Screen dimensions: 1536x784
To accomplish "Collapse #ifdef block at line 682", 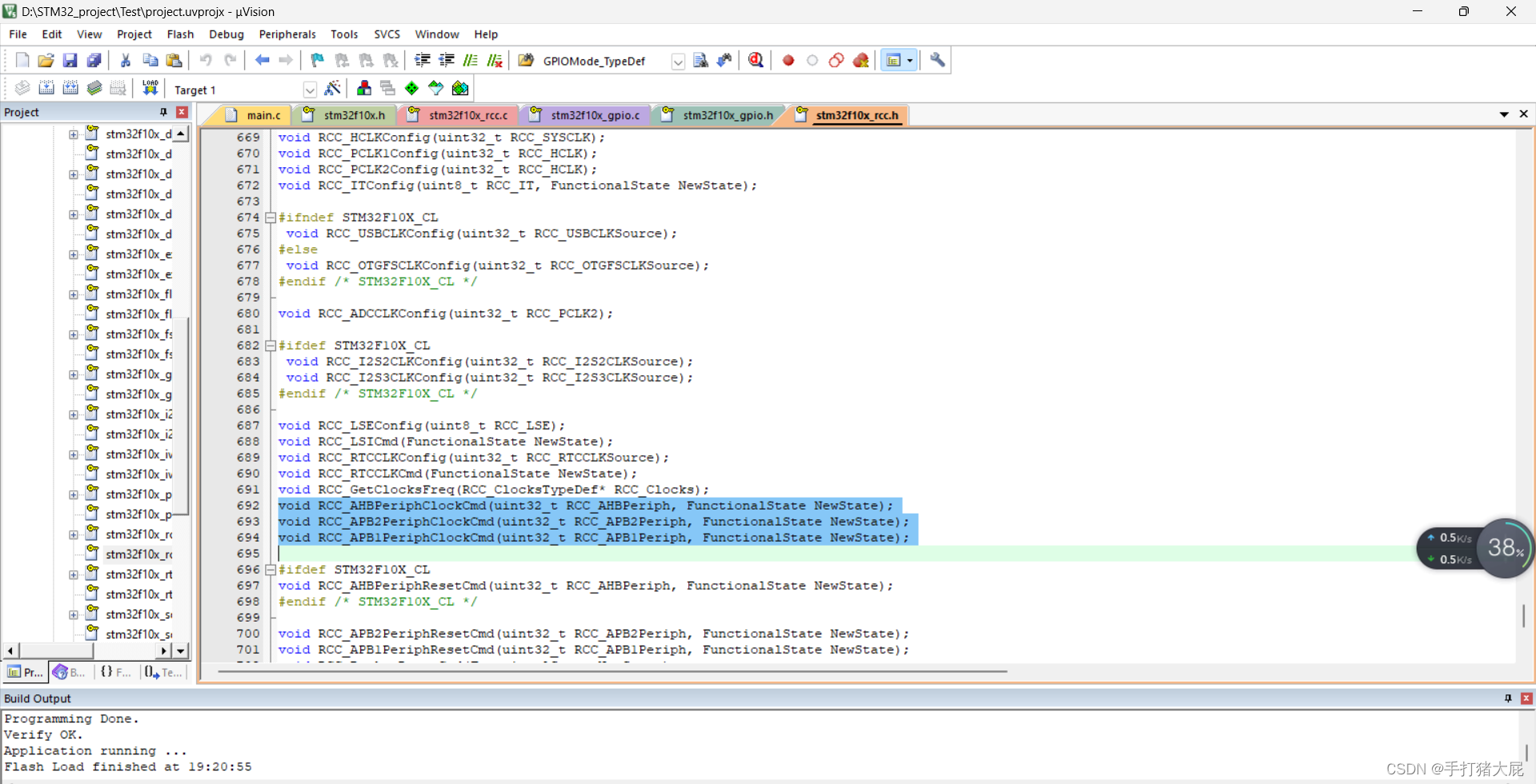I will pos(271,346).
